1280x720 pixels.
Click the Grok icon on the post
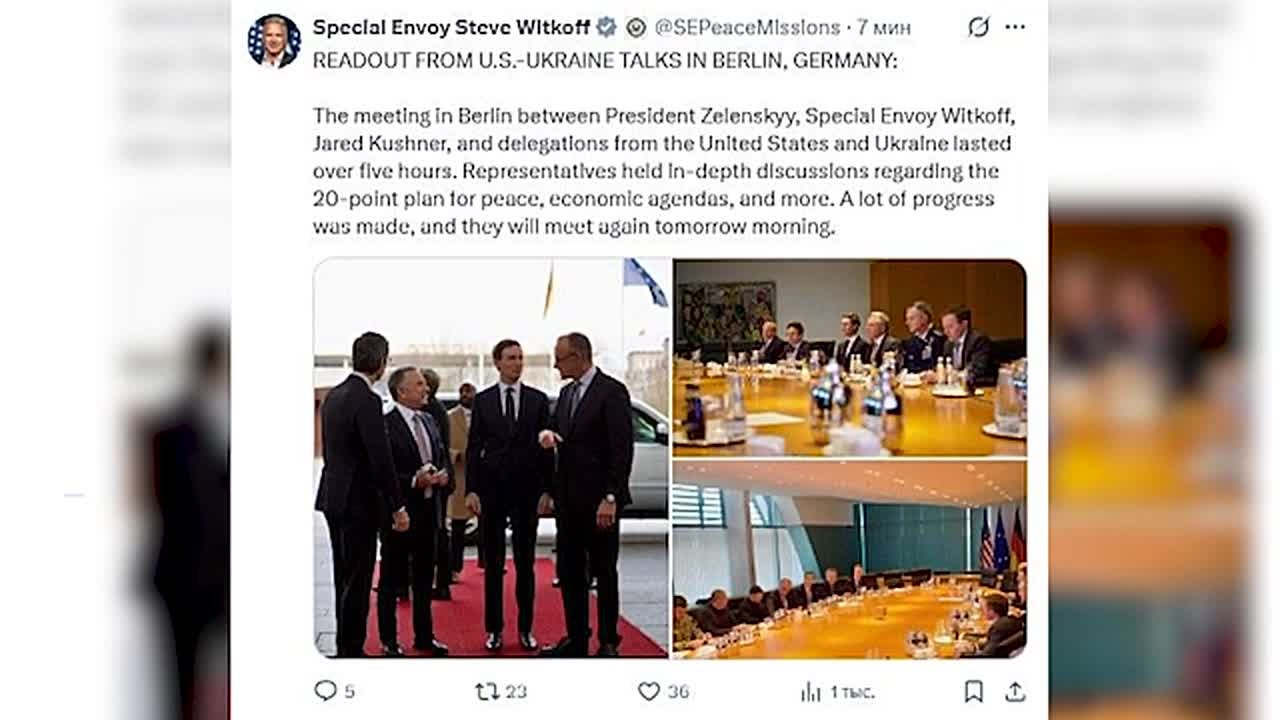(978, 27)
